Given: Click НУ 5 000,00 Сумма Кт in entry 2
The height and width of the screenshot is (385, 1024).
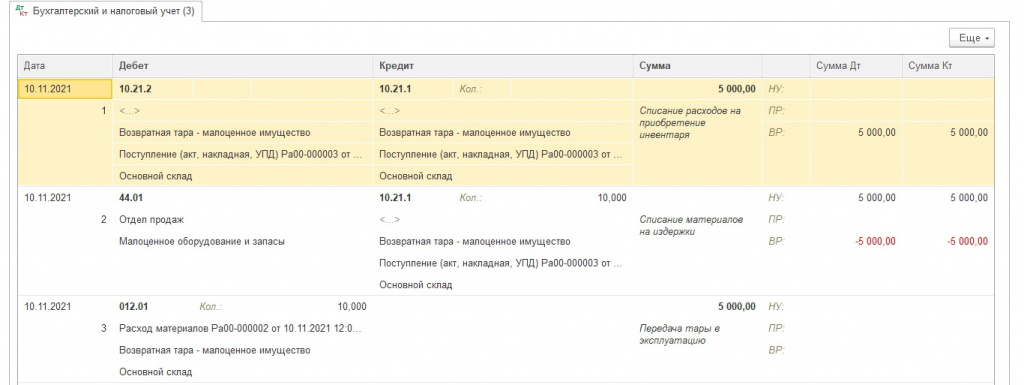Looking at the screenshot, I should coord(968,198).
